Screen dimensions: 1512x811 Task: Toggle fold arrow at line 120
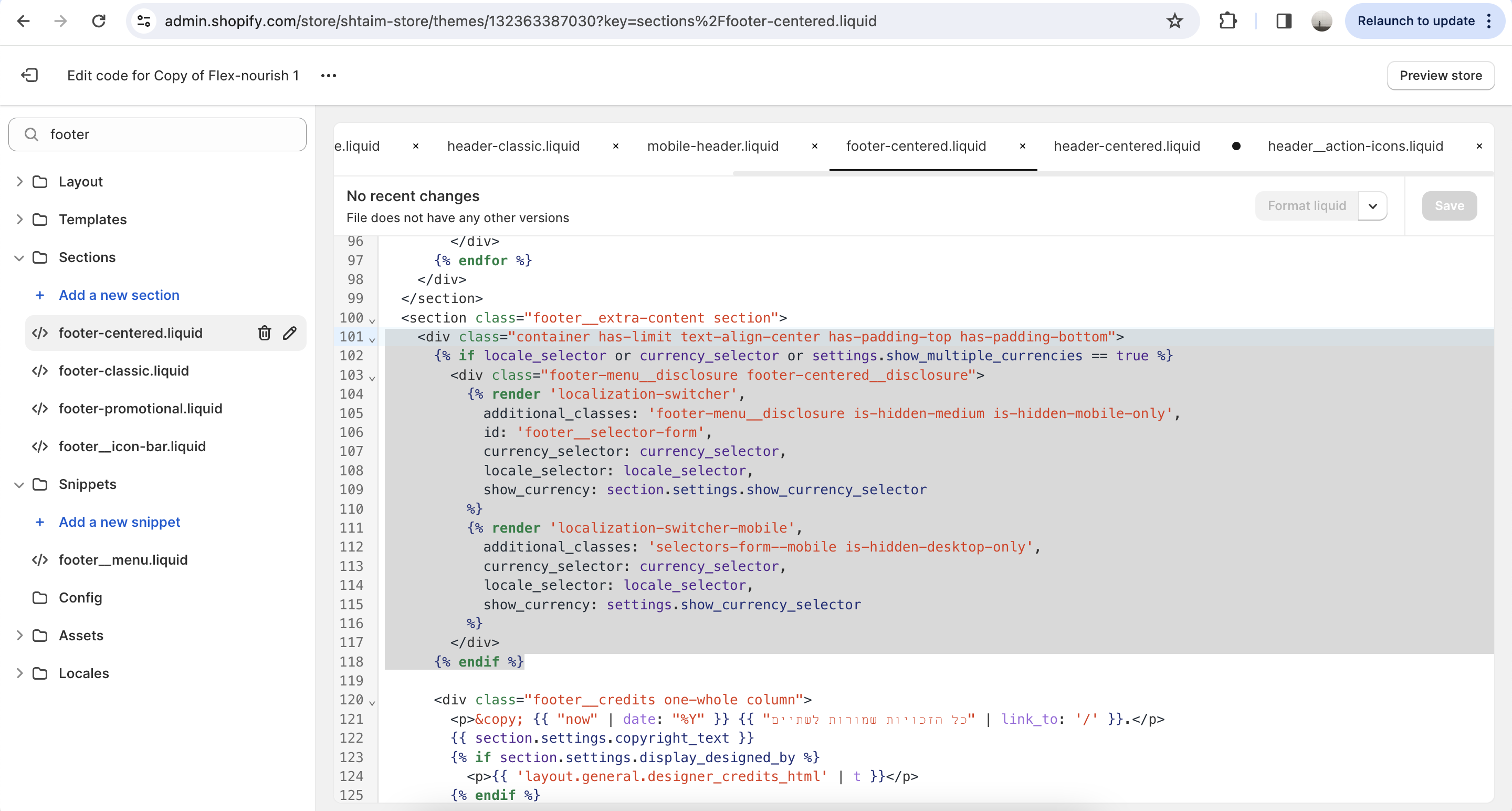click(x=372, y=702)
